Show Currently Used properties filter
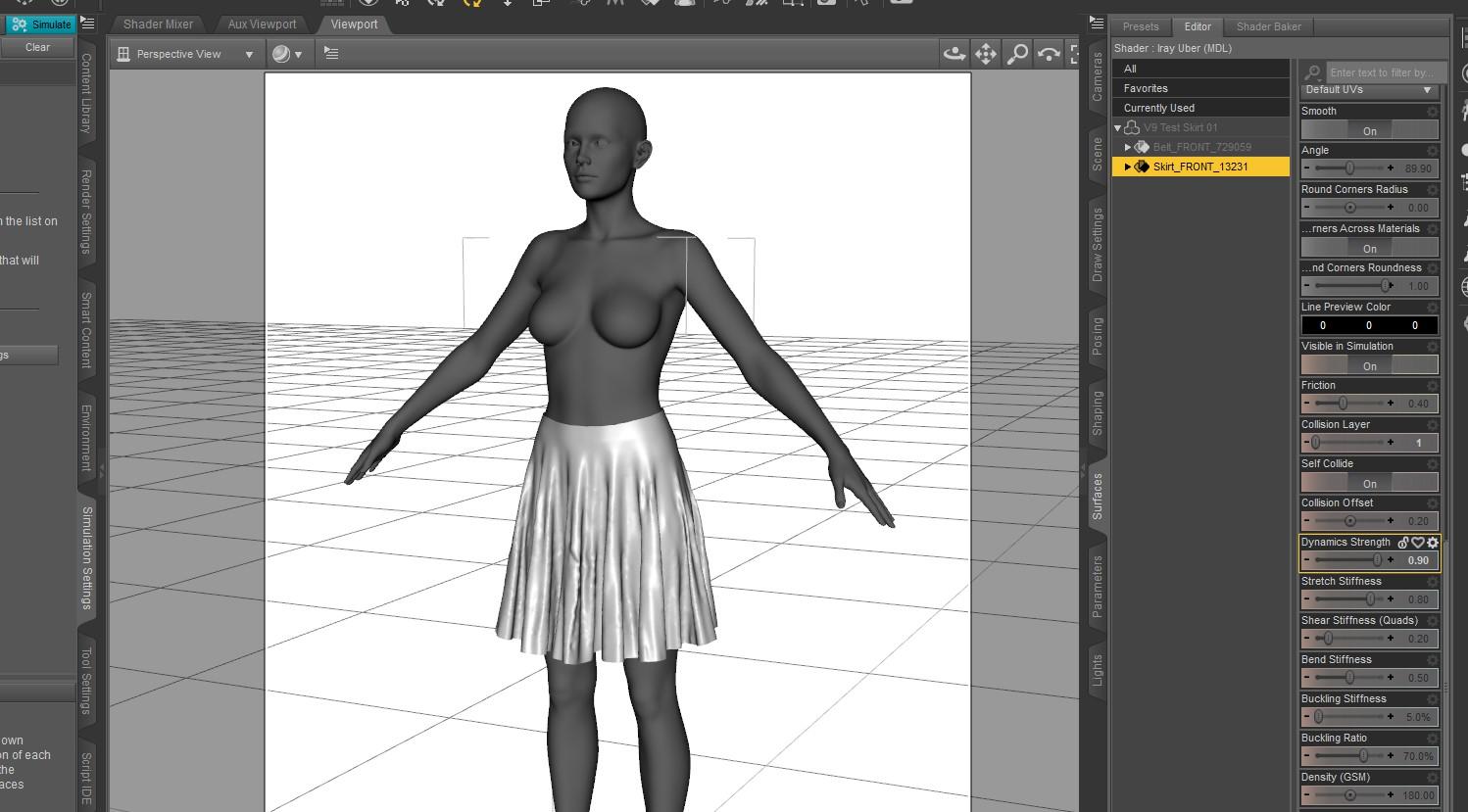Viewport: 1468px width, 812px height. coord(1200,108)
